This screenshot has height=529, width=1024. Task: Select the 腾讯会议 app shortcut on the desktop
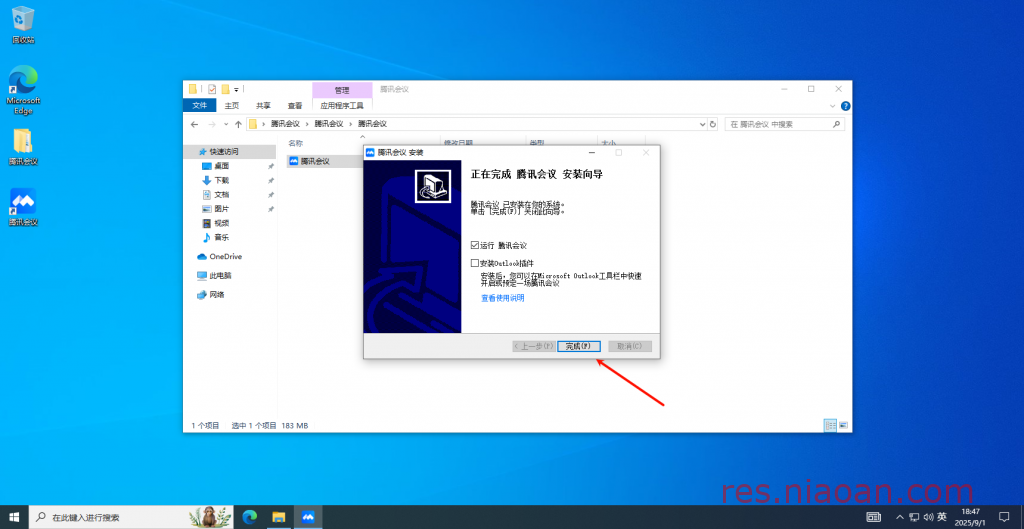[x=23, y=207]
